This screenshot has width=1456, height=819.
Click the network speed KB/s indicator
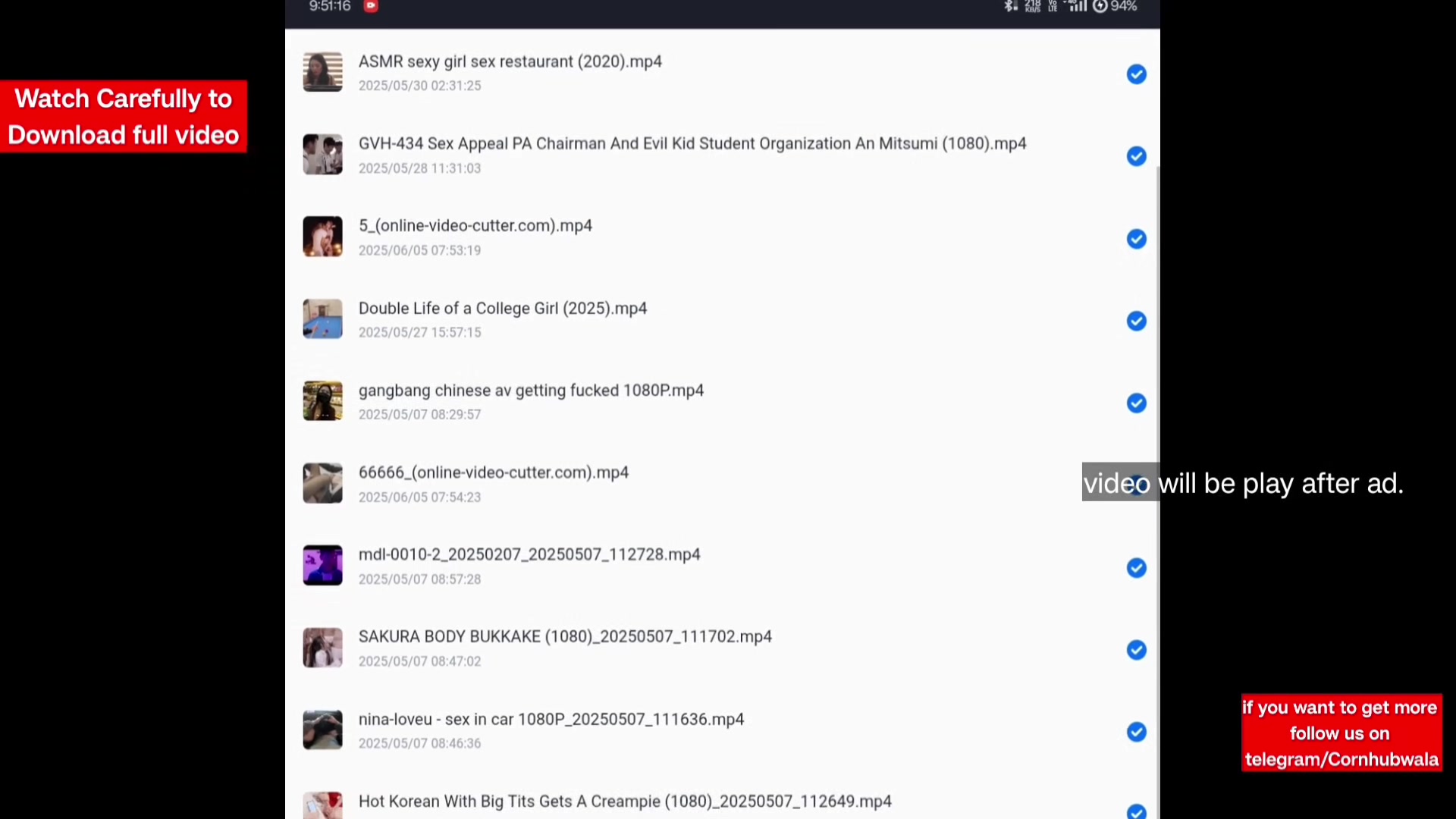[1033, 6]
